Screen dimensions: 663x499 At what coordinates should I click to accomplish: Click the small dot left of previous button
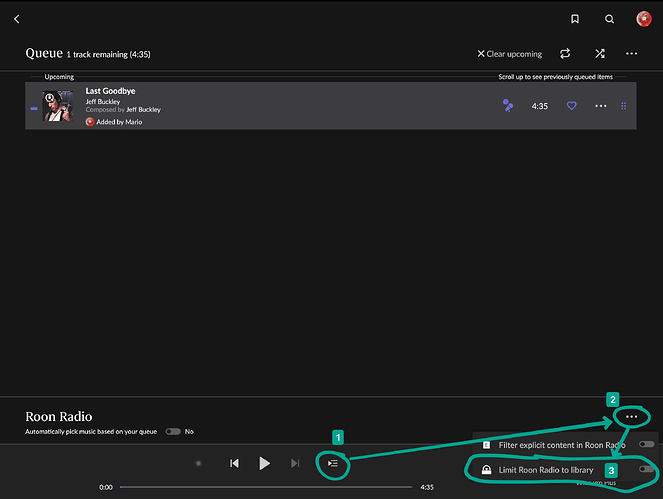(198, 463)
